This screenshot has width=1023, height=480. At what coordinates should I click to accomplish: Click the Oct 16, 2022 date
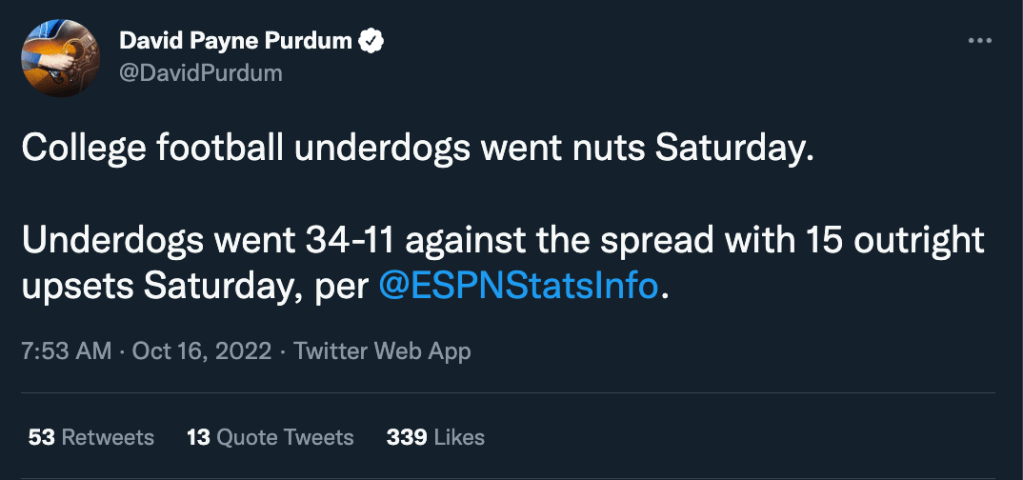coord(201,351)
